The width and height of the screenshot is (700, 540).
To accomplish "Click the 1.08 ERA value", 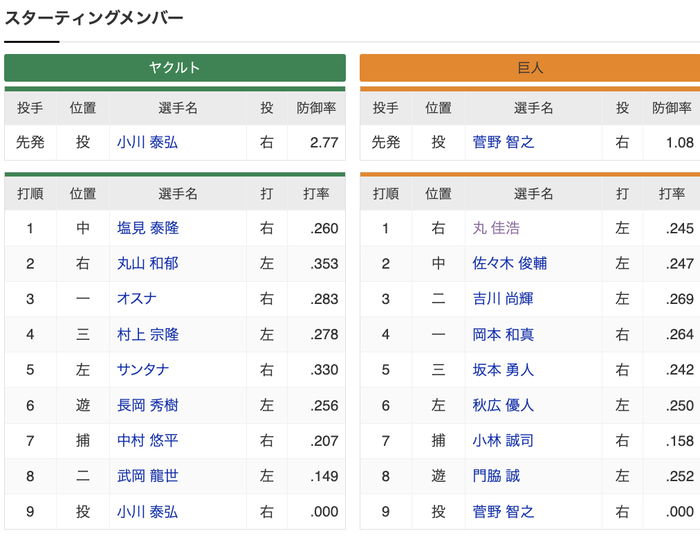I will (x=679, y=143).
